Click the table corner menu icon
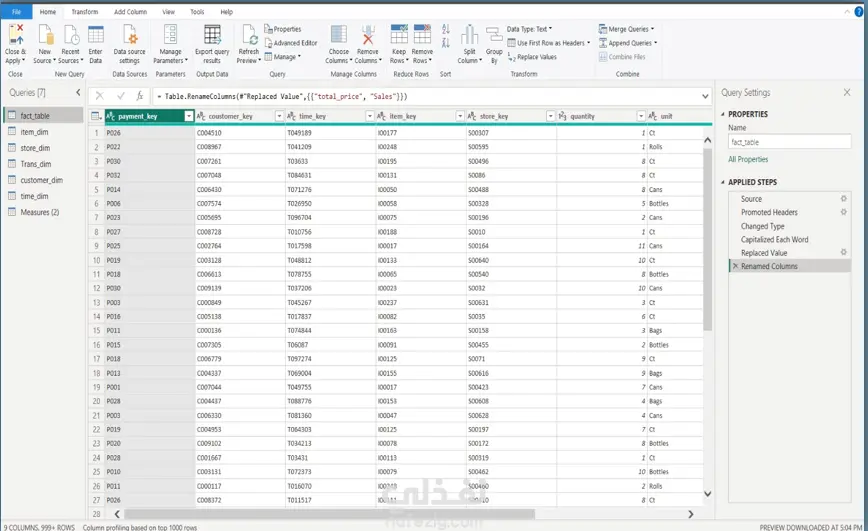This screenshot has width=868, height=531. coord(96,116)
